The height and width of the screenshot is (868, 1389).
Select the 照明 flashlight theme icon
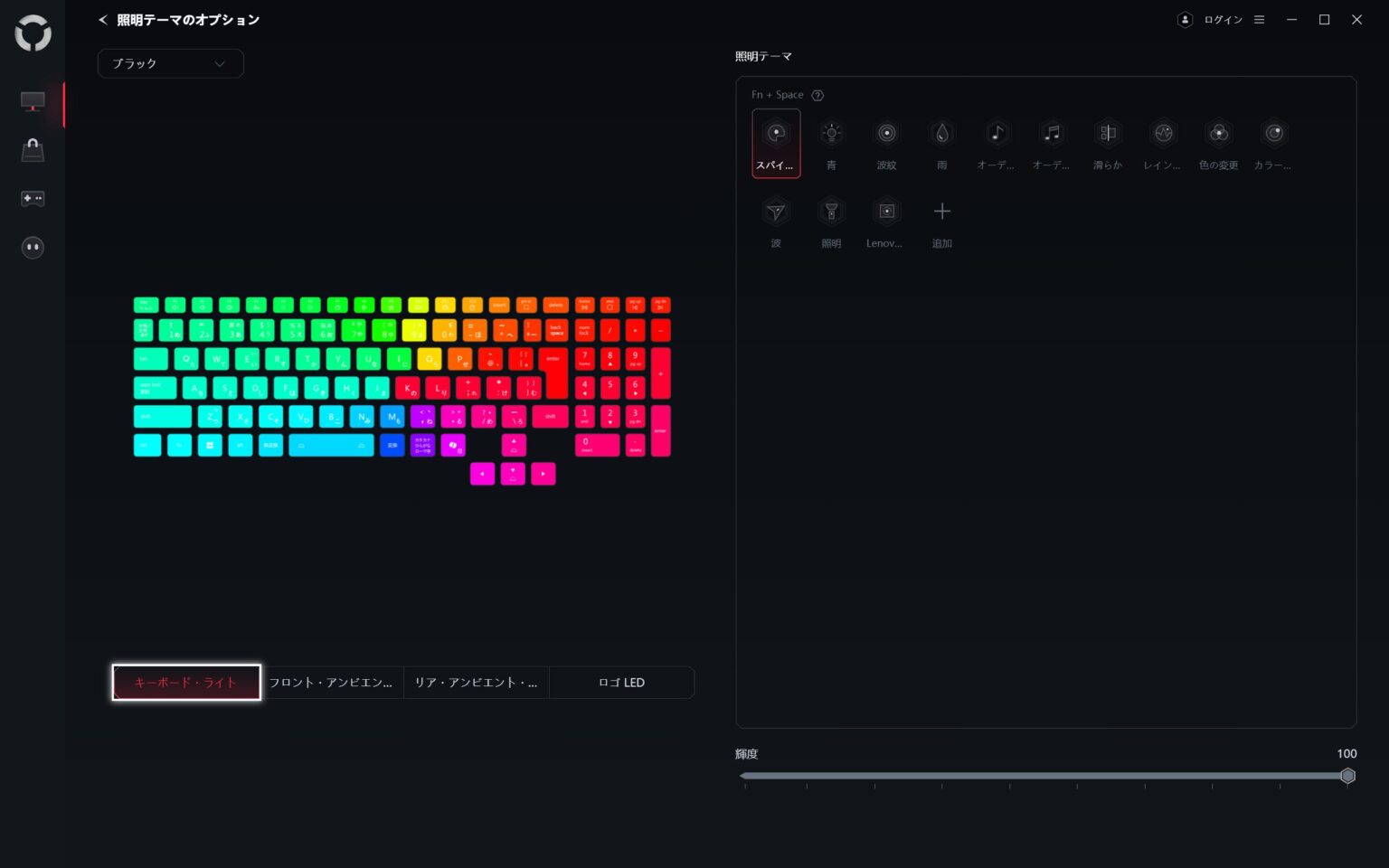coord(831,212)
